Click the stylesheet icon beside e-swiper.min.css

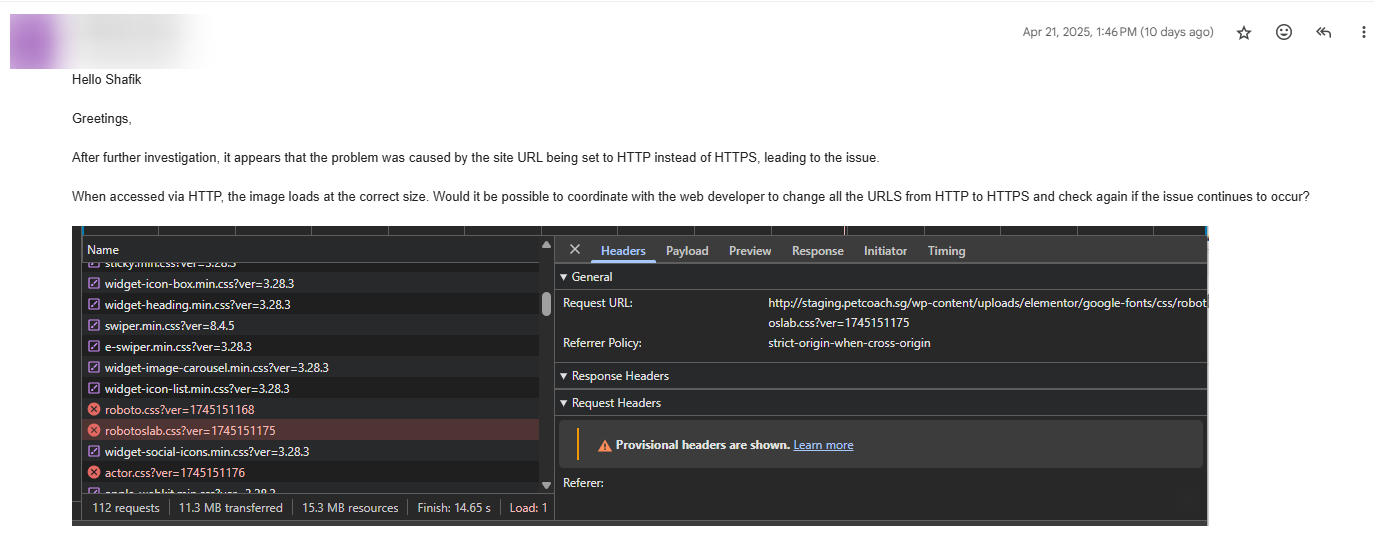pos(94,347)
